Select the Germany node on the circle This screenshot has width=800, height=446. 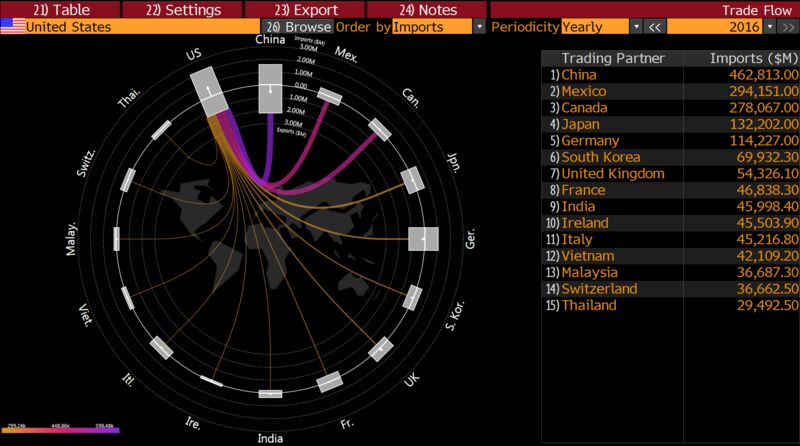[x=424, y=240]
